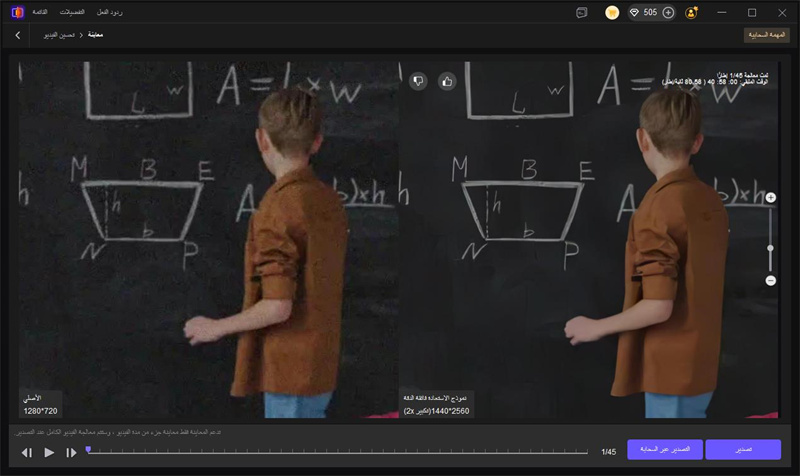
Task: Zoom in using the plus button
Action: click(770, 198)
